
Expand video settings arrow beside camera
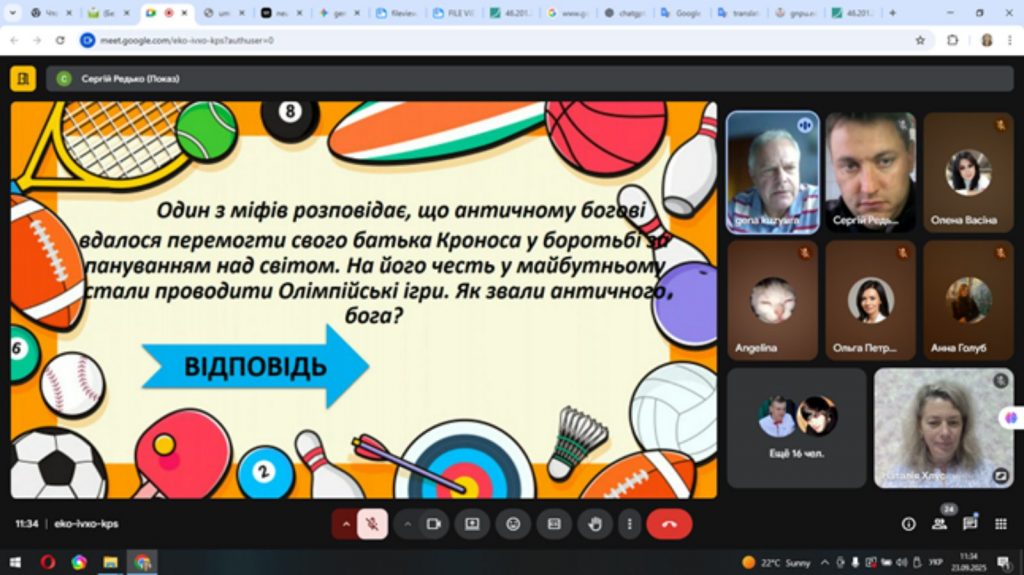coord(407,524)
